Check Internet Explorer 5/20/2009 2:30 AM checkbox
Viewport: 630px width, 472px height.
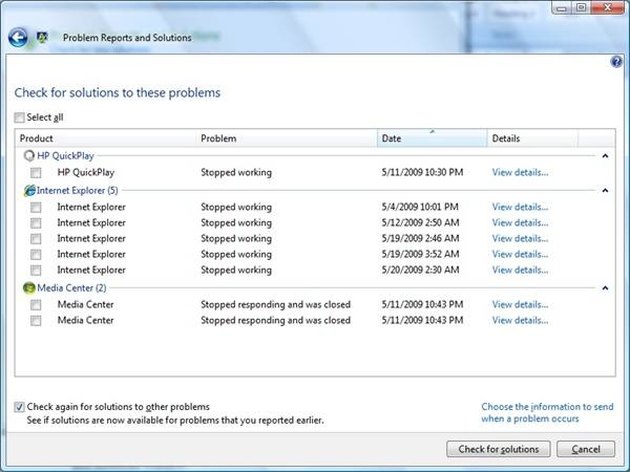coord(36,270)
